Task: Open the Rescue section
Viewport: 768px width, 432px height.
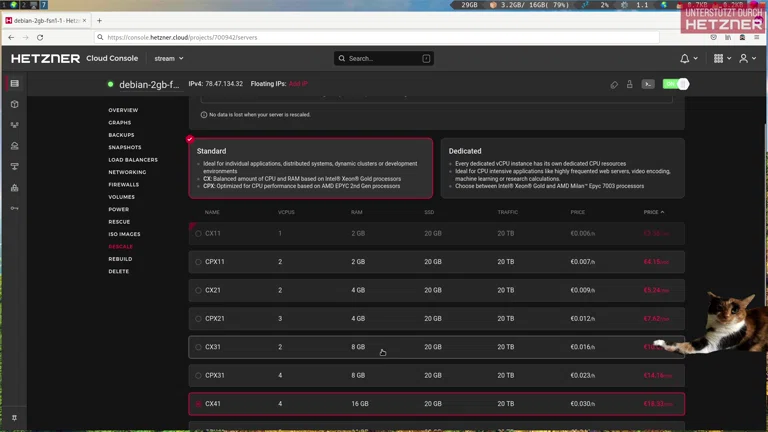Action: pos(119,222)
